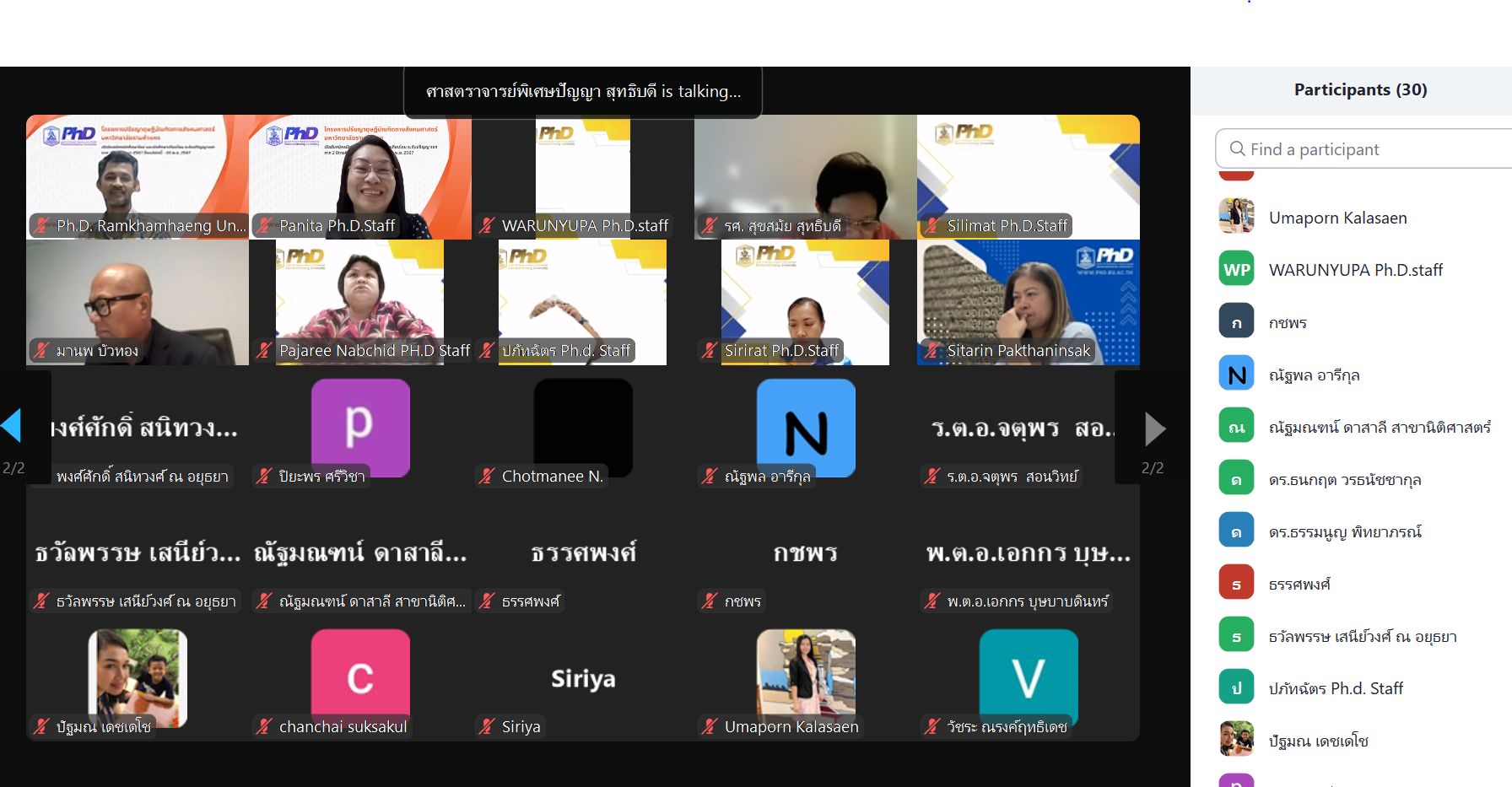Viewport: 1512px width, 787px height.
Task: Select Sirirat Ph.D.Staff video tile
Action: point(806,302)
